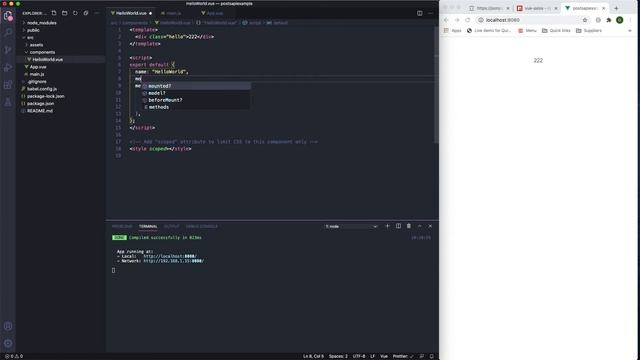Open Quick links bookmark folder

pos(556,31)
